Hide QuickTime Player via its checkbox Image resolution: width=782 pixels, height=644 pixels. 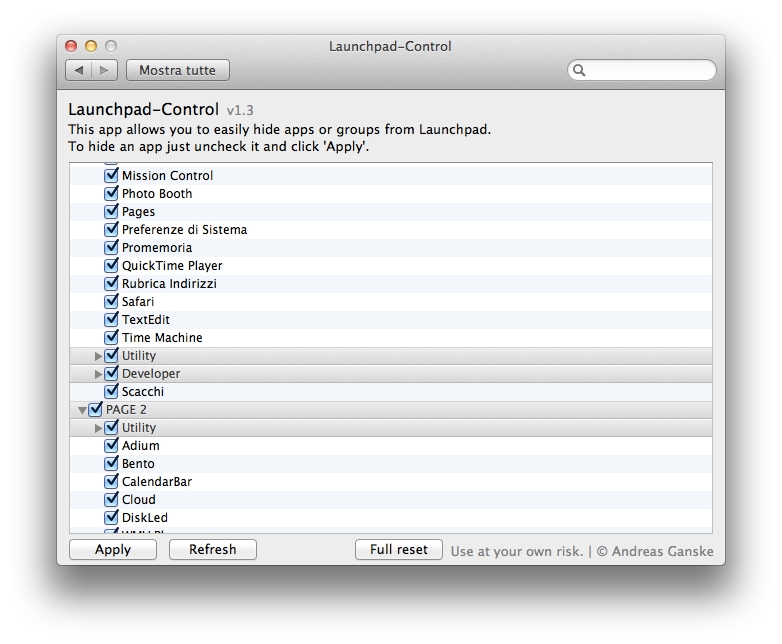(111, 265)
